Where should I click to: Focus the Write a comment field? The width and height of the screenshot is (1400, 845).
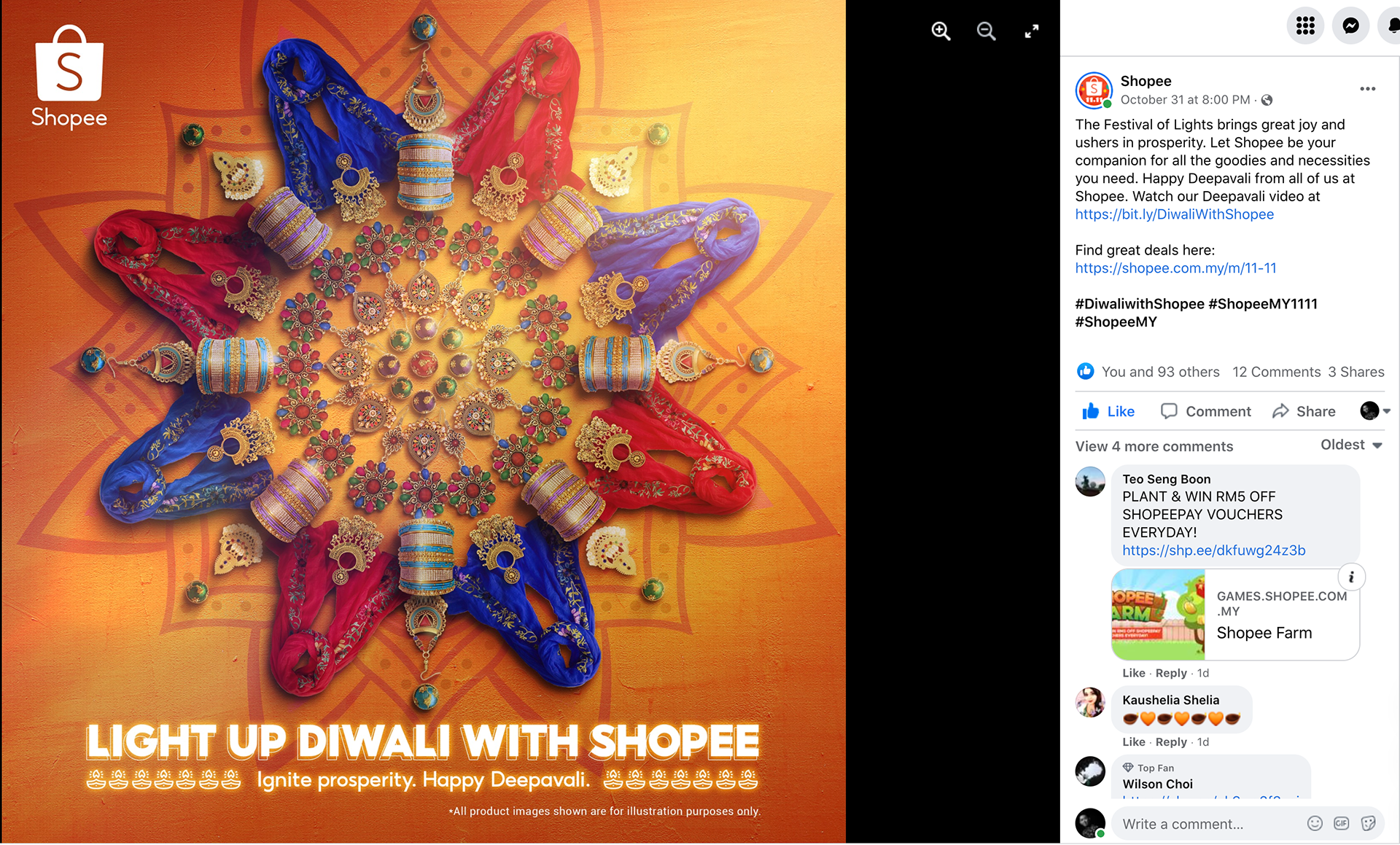(x=1210, y=824)
